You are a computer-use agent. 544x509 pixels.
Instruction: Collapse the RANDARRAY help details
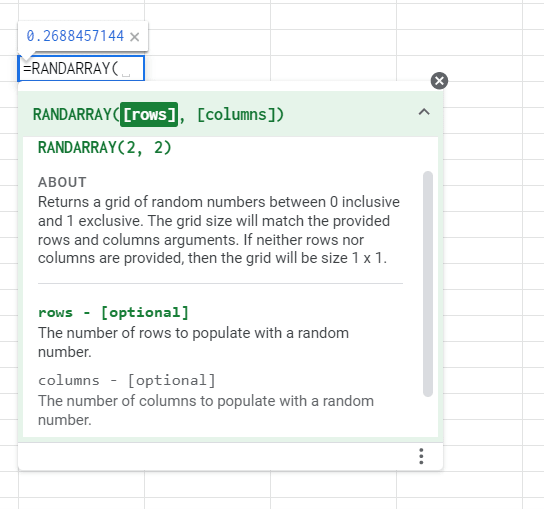(424, 112)
